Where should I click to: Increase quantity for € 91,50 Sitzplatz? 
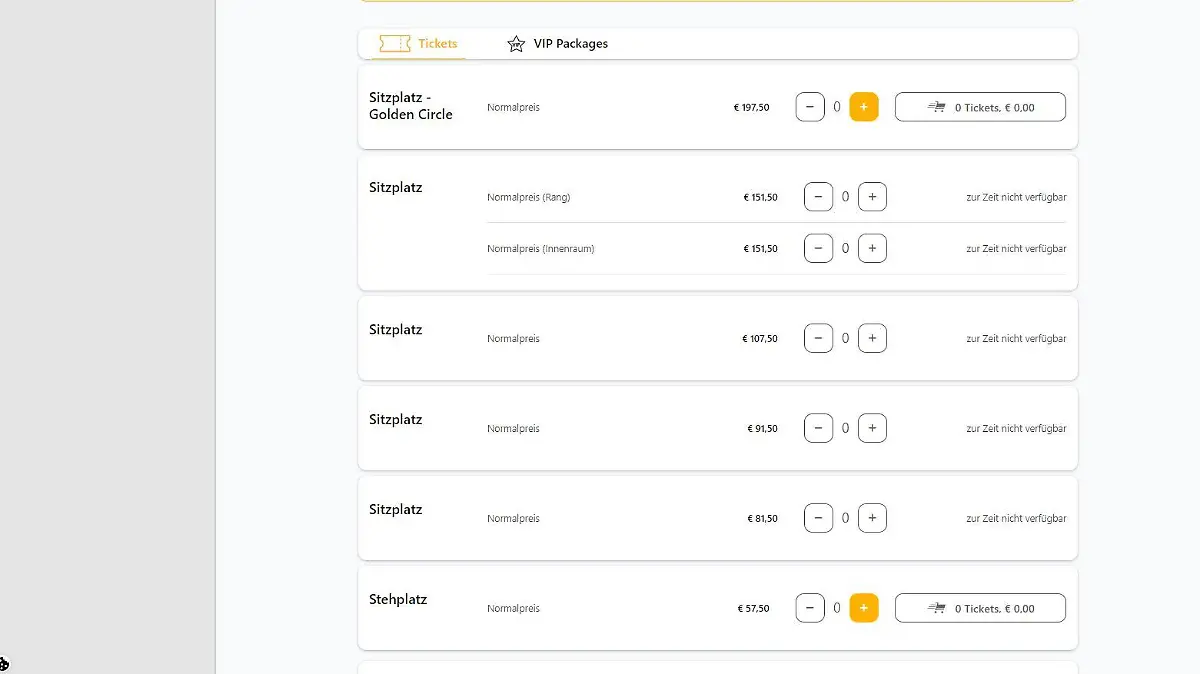[x=872, y=429]
